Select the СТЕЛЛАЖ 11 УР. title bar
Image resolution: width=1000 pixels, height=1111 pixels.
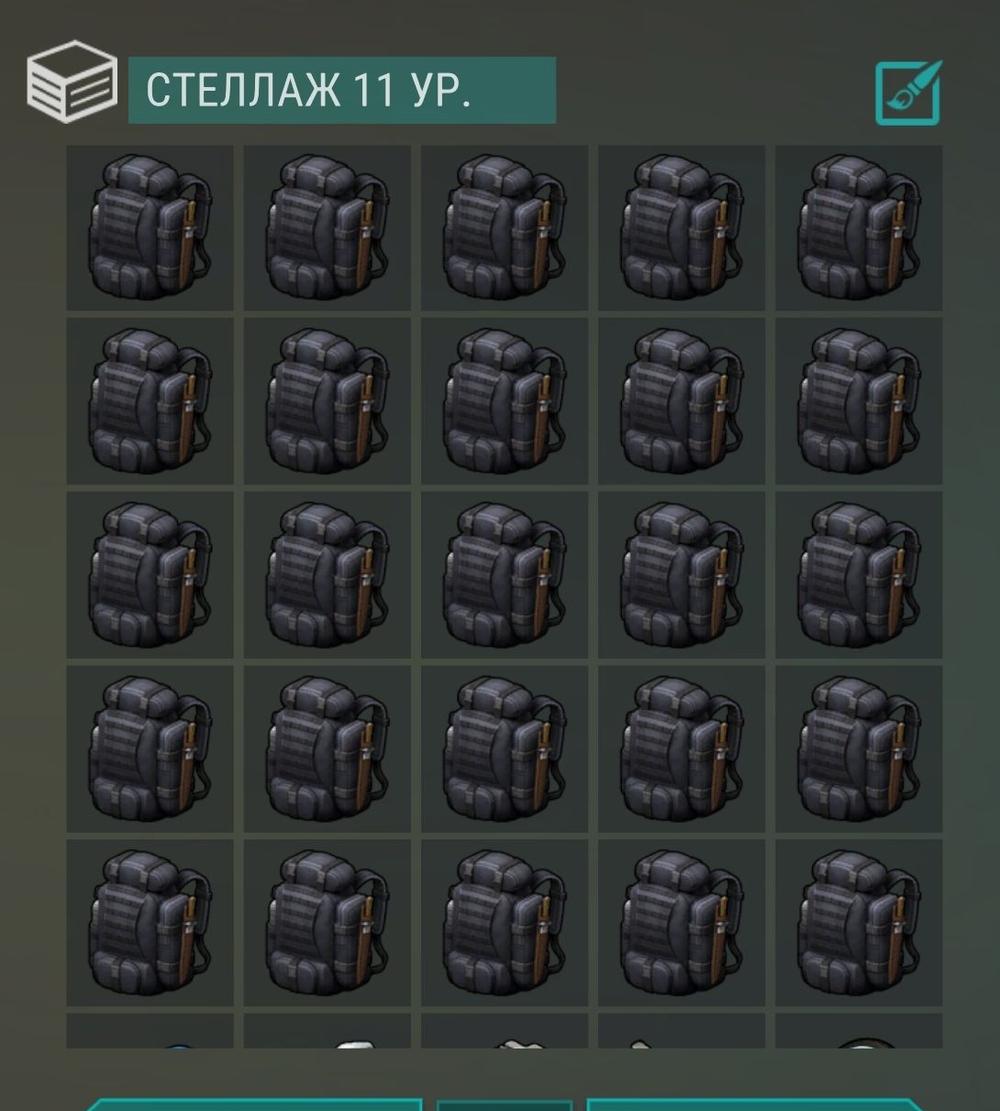[x=342, y=91]
